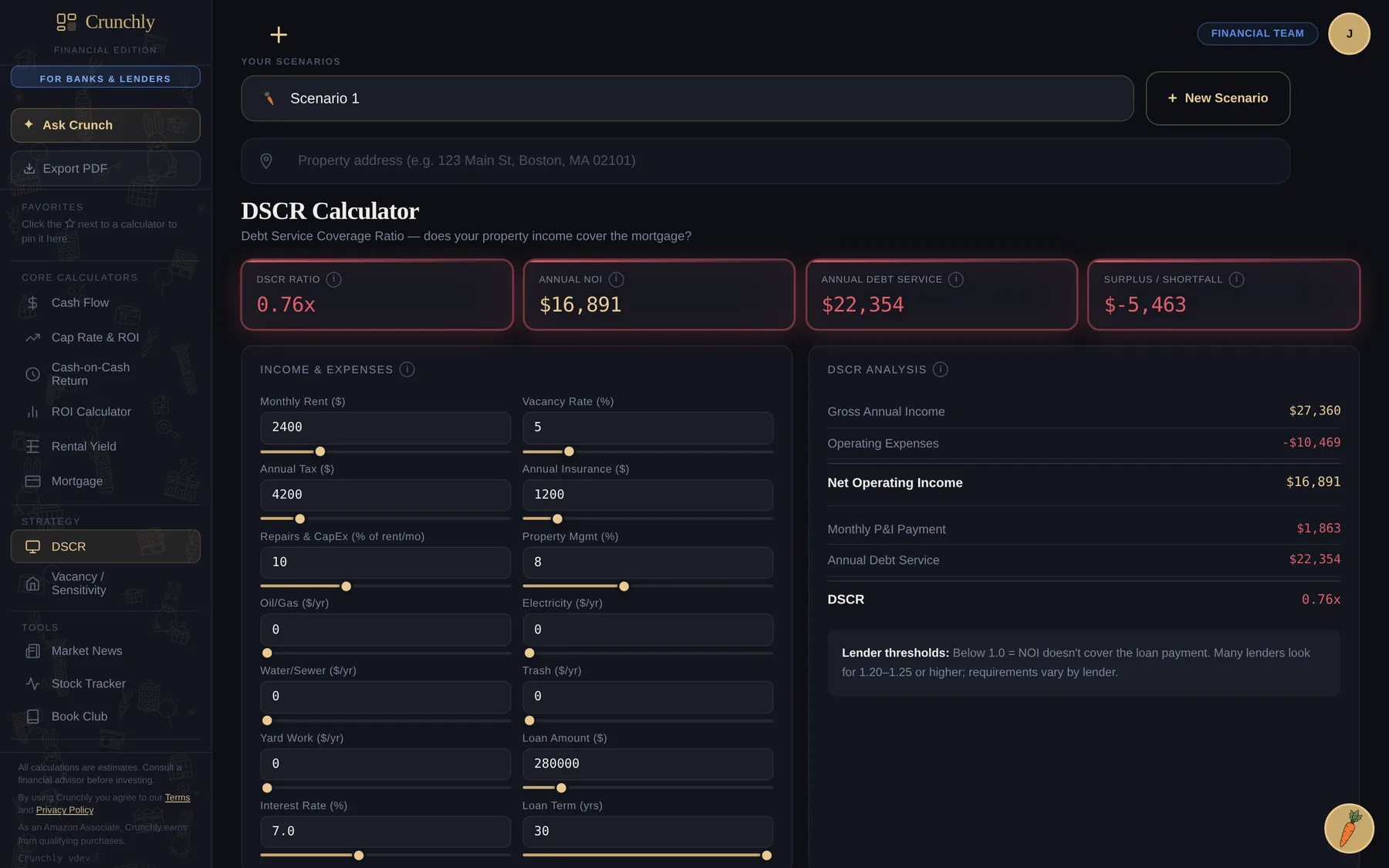
Task: Click the Property address input field
Action: click(765, 160)
